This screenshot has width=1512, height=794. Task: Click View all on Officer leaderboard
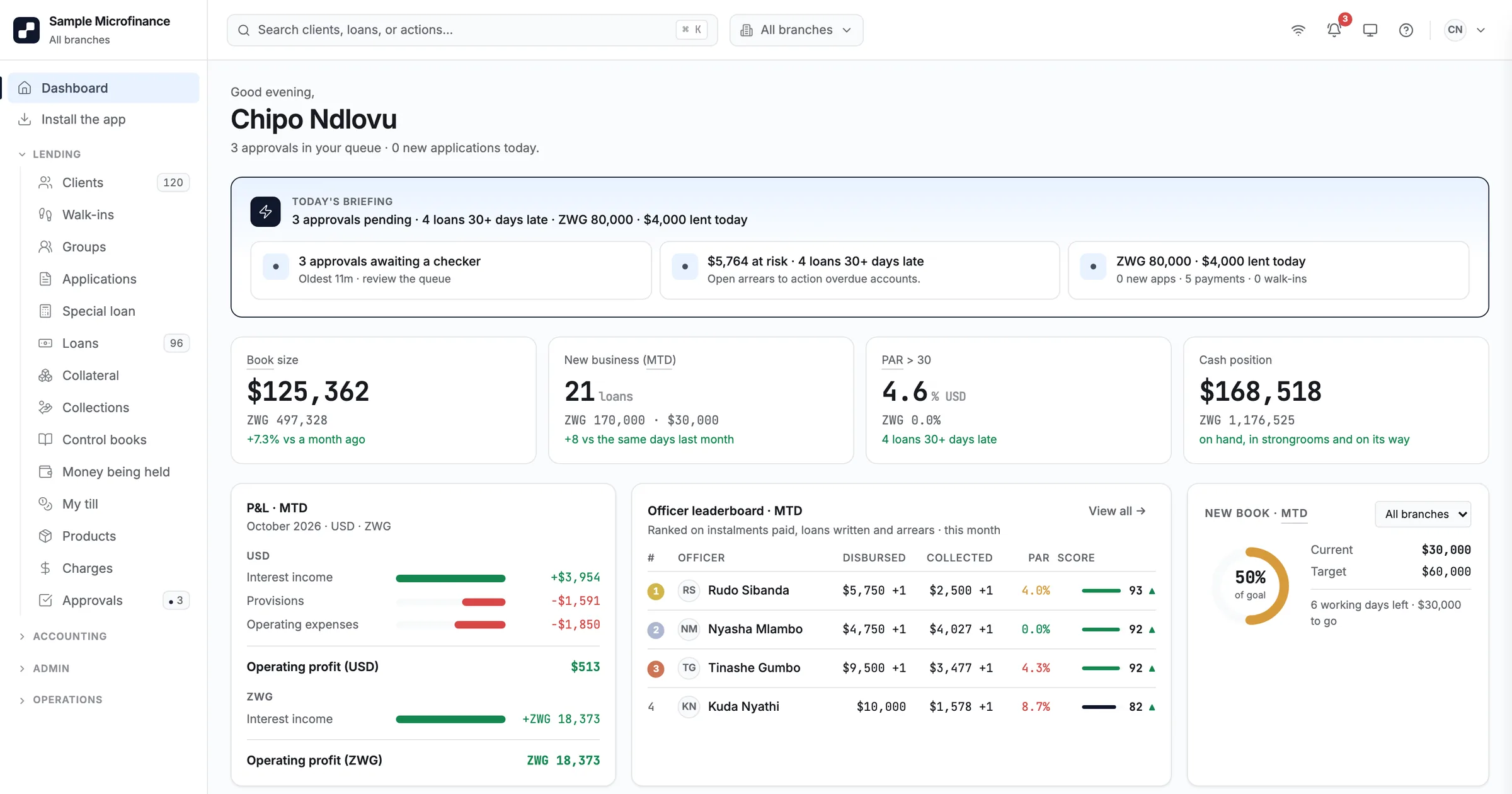(x=1117, y=510)
